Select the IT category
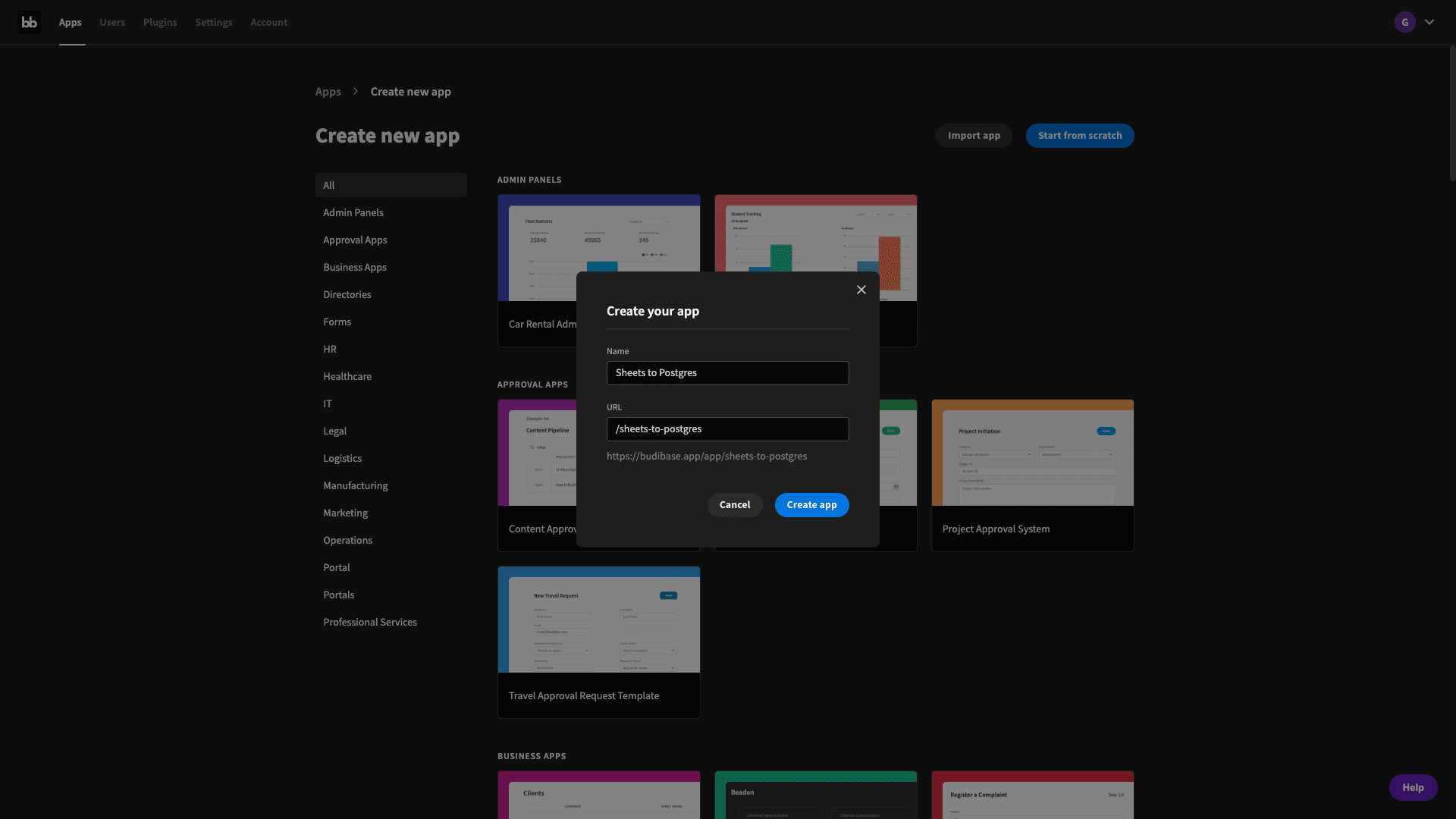The height and width of the screenshot is (819, 1456). coord(391,403)
